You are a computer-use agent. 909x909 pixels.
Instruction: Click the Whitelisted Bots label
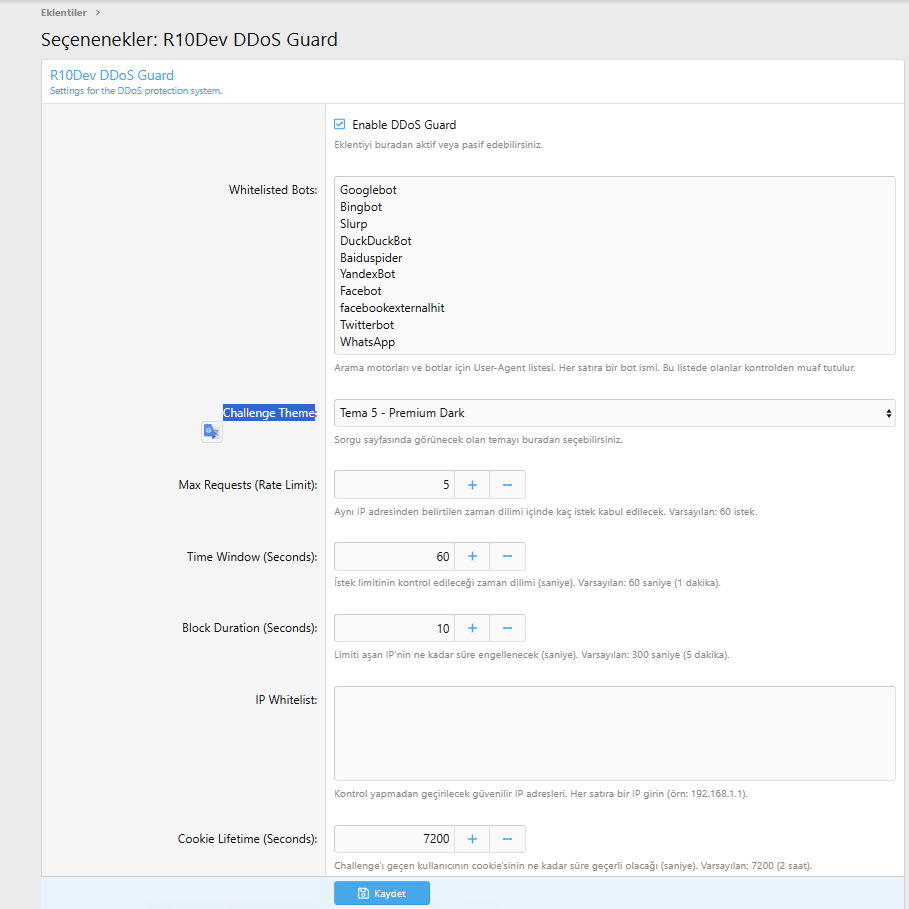(x=273, y=190)
